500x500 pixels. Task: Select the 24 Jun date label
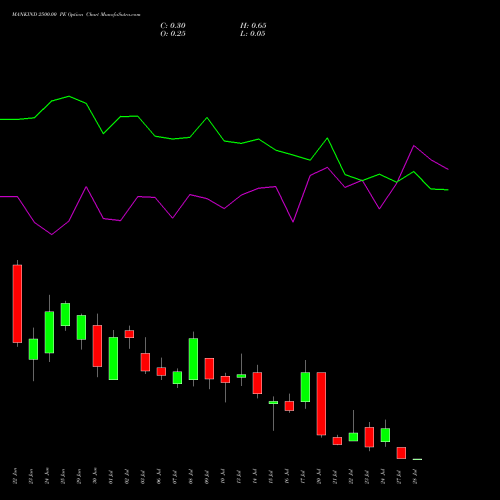47,476
